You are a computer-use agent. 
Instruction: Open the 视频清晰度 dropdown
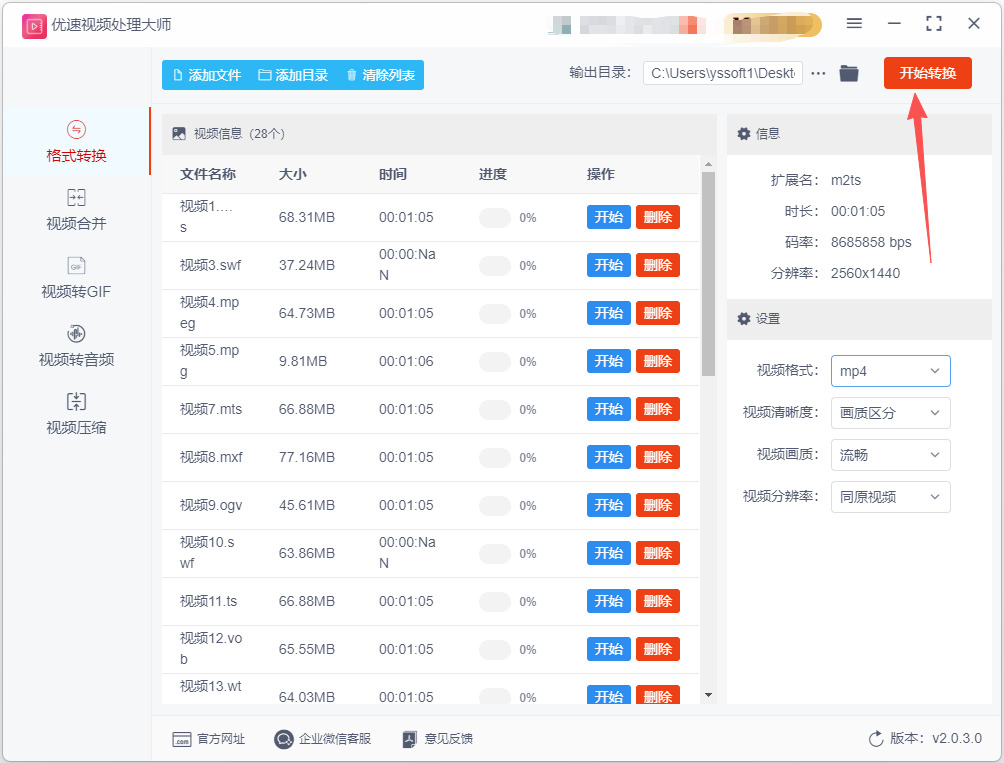tap(891, 413)
